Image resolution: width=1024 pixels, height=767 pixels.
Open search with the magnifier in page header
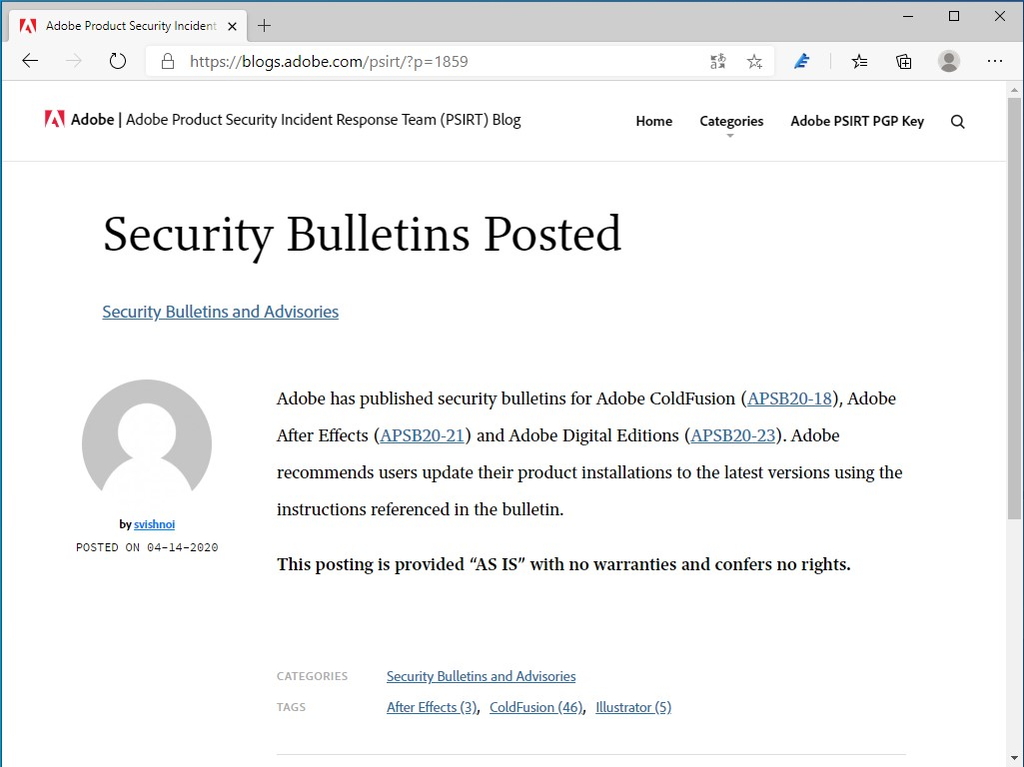click(x=957, y=121)
